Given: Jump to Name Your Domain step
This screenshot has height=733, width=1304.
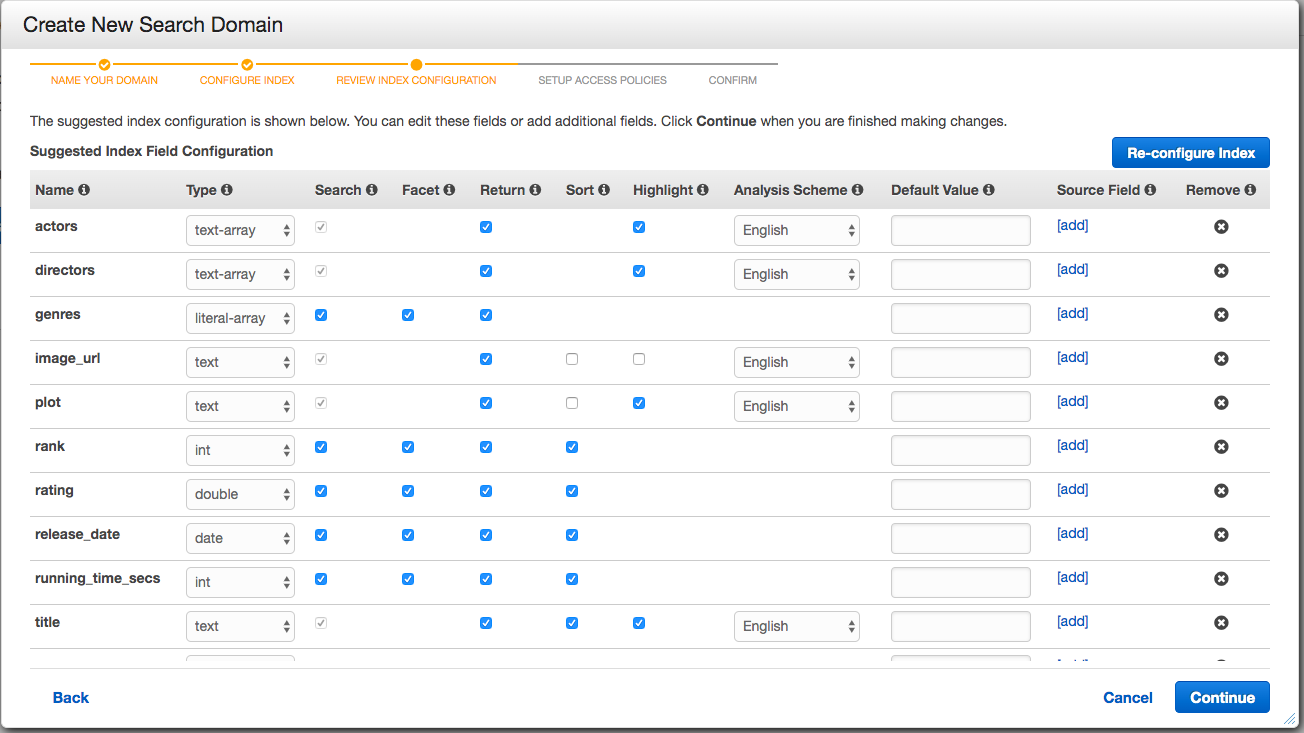Looking at the screenshot, I should coord(104,80).
